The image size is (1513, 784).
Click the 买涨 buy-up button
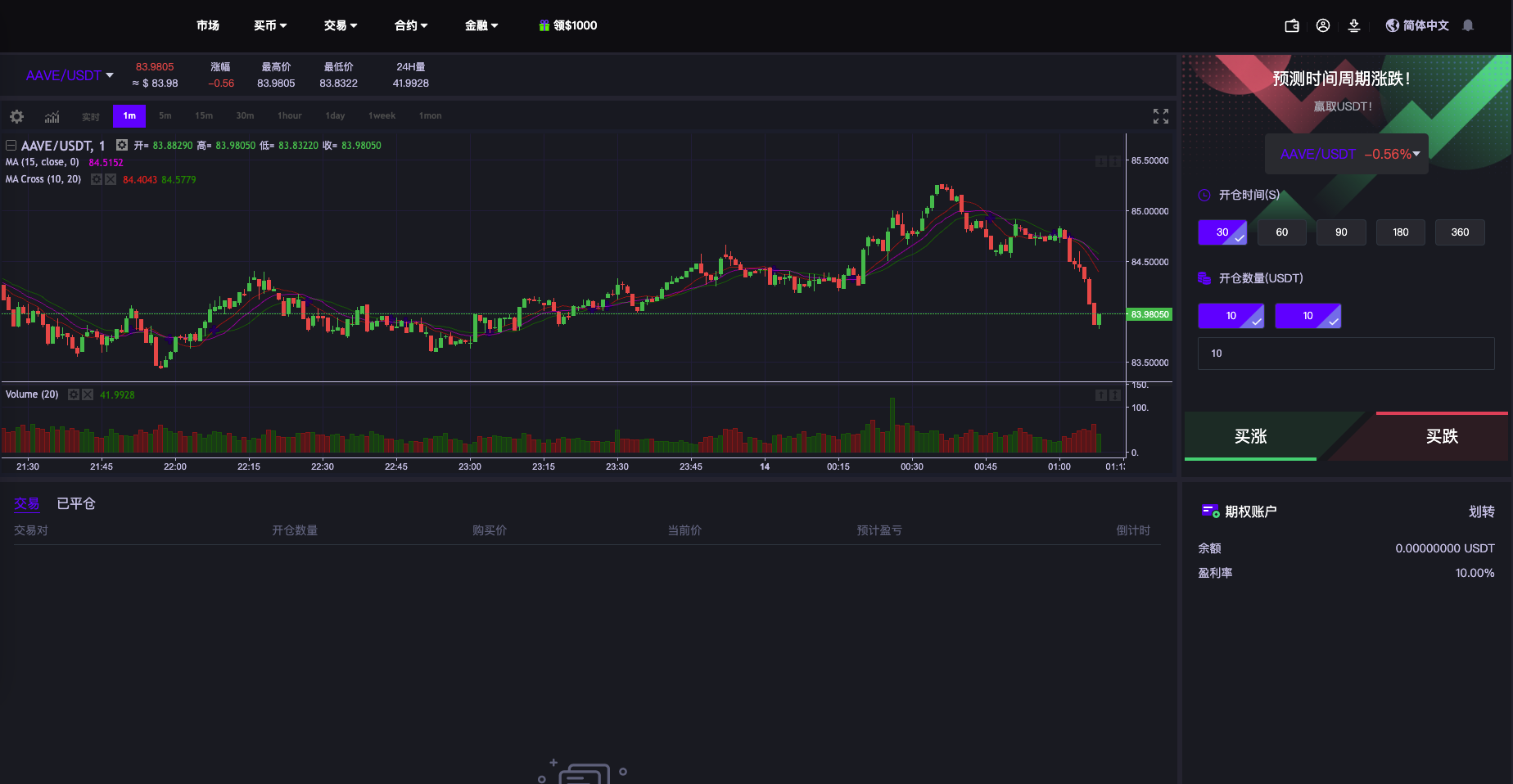[x=1250, y=436]
